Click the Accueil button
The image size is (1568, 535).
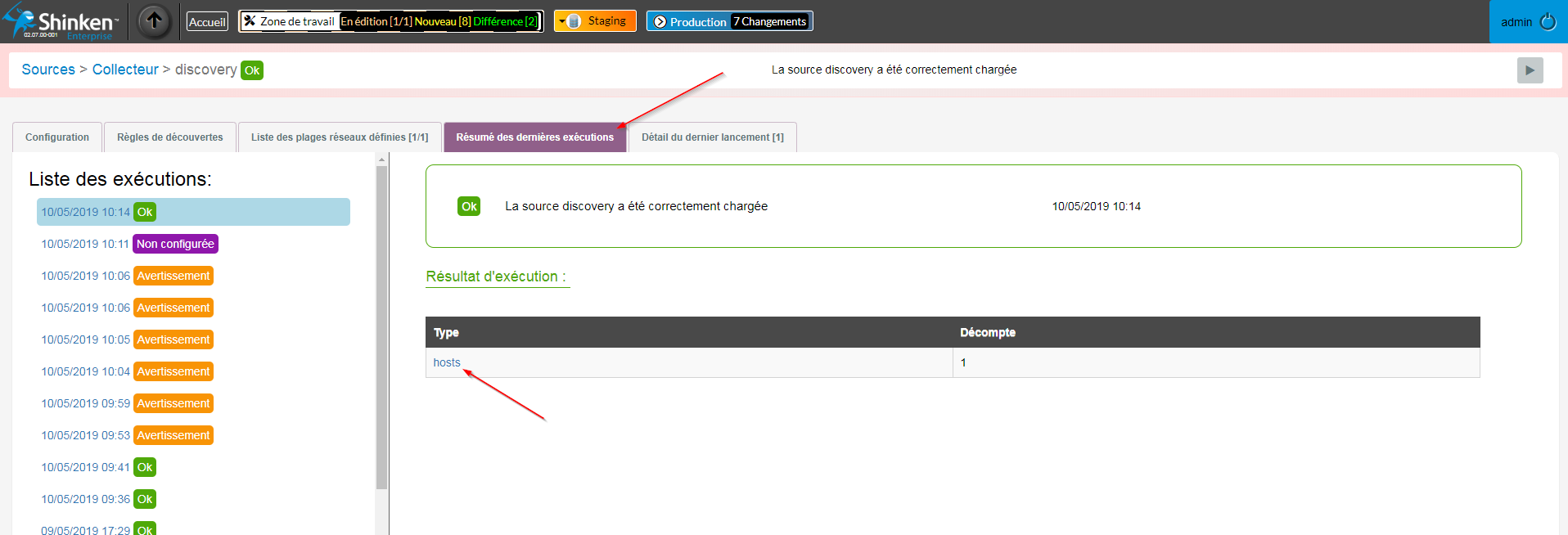207,22
